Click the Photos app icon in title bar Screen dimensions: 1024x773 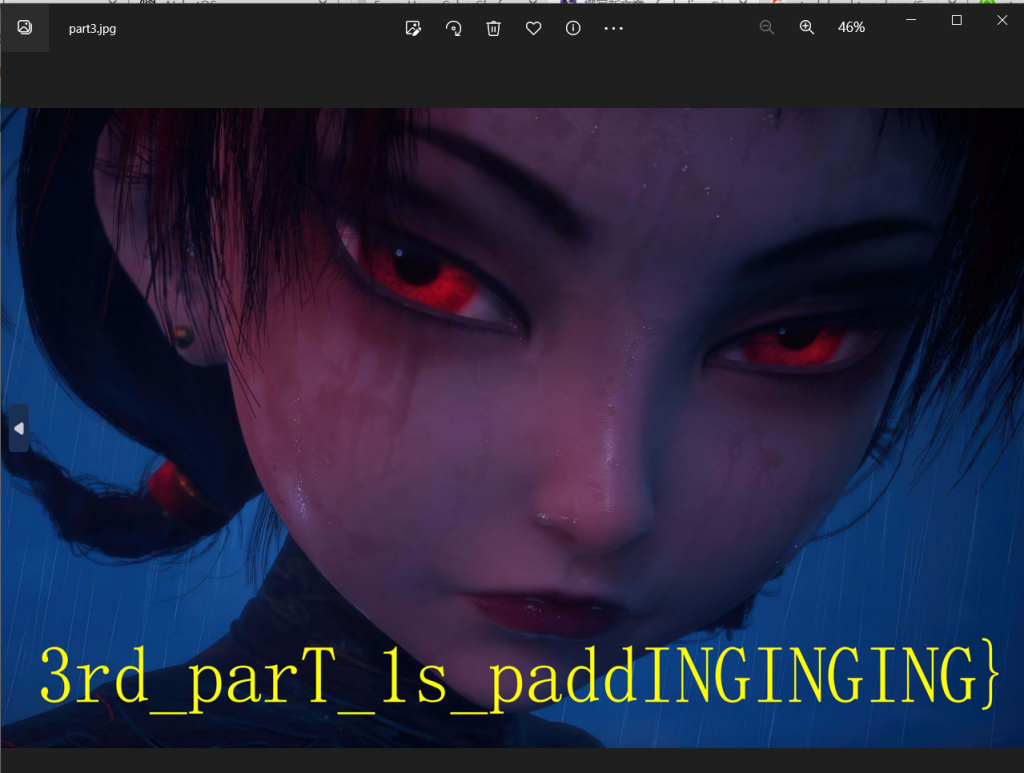point(24,28)
